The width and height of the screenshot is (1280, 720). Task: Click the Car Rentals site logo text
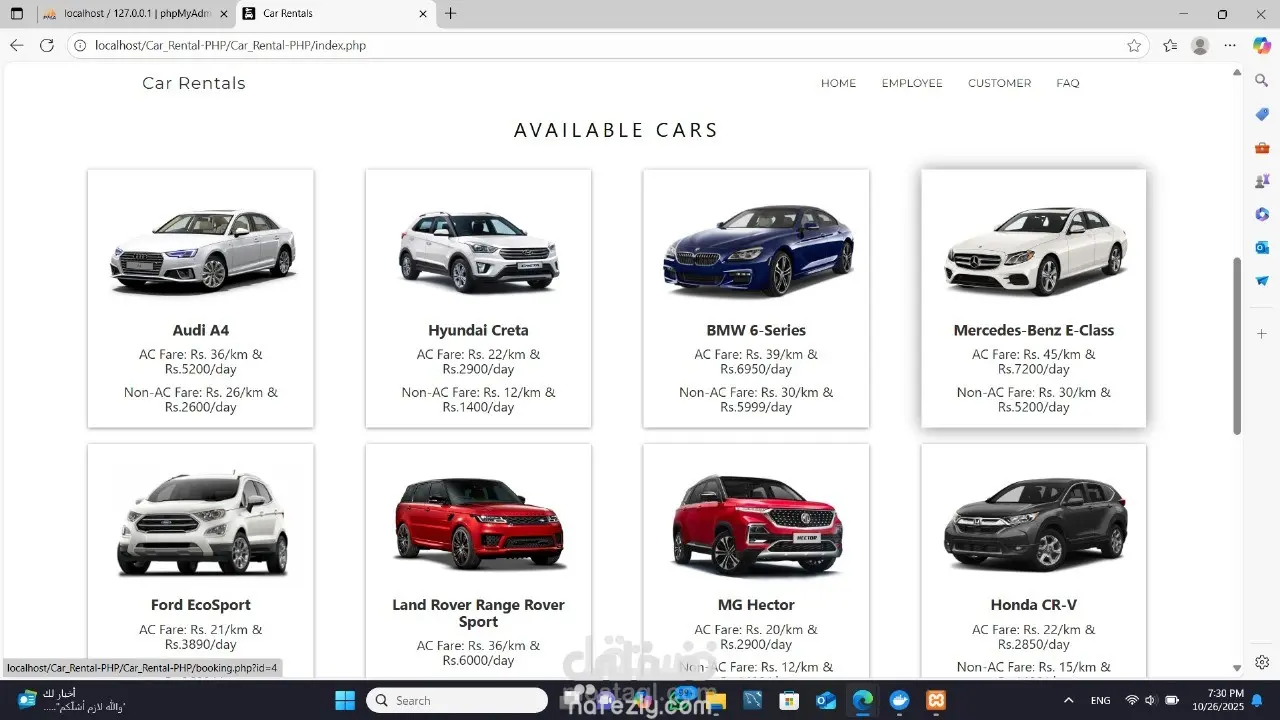coord(194,83)
